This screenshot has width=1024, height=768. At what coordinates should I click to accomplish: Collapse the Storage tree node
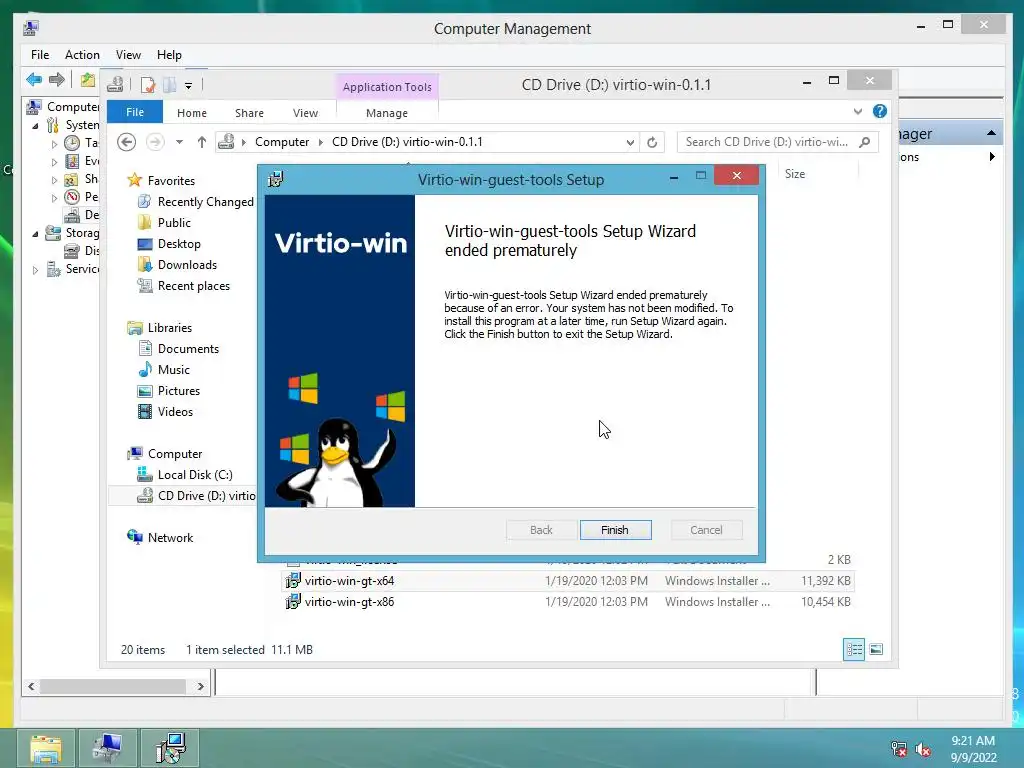pos(35,233)
